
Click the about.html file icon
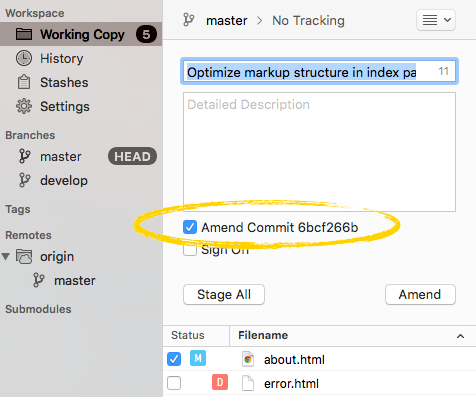click(x=248, y=359)
